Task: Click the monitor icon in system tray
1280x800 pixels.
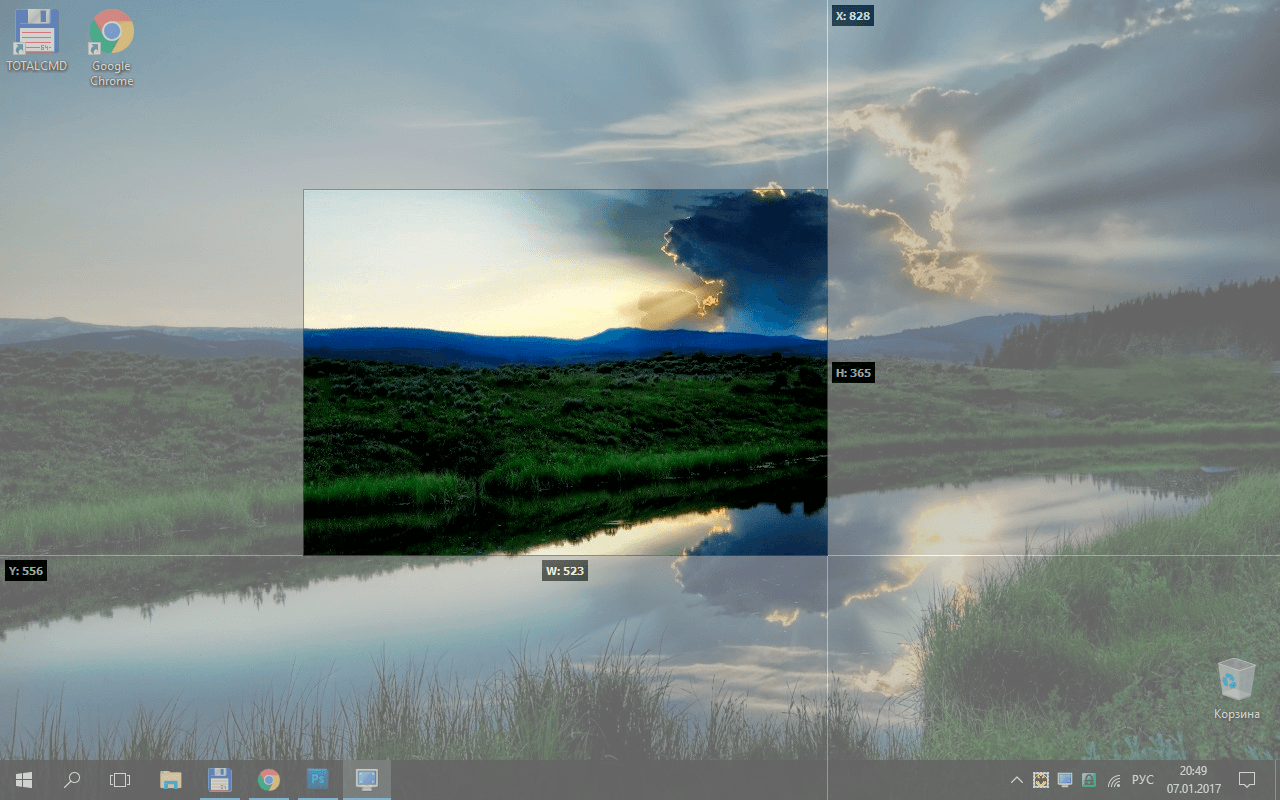Action: [1065, 780]
